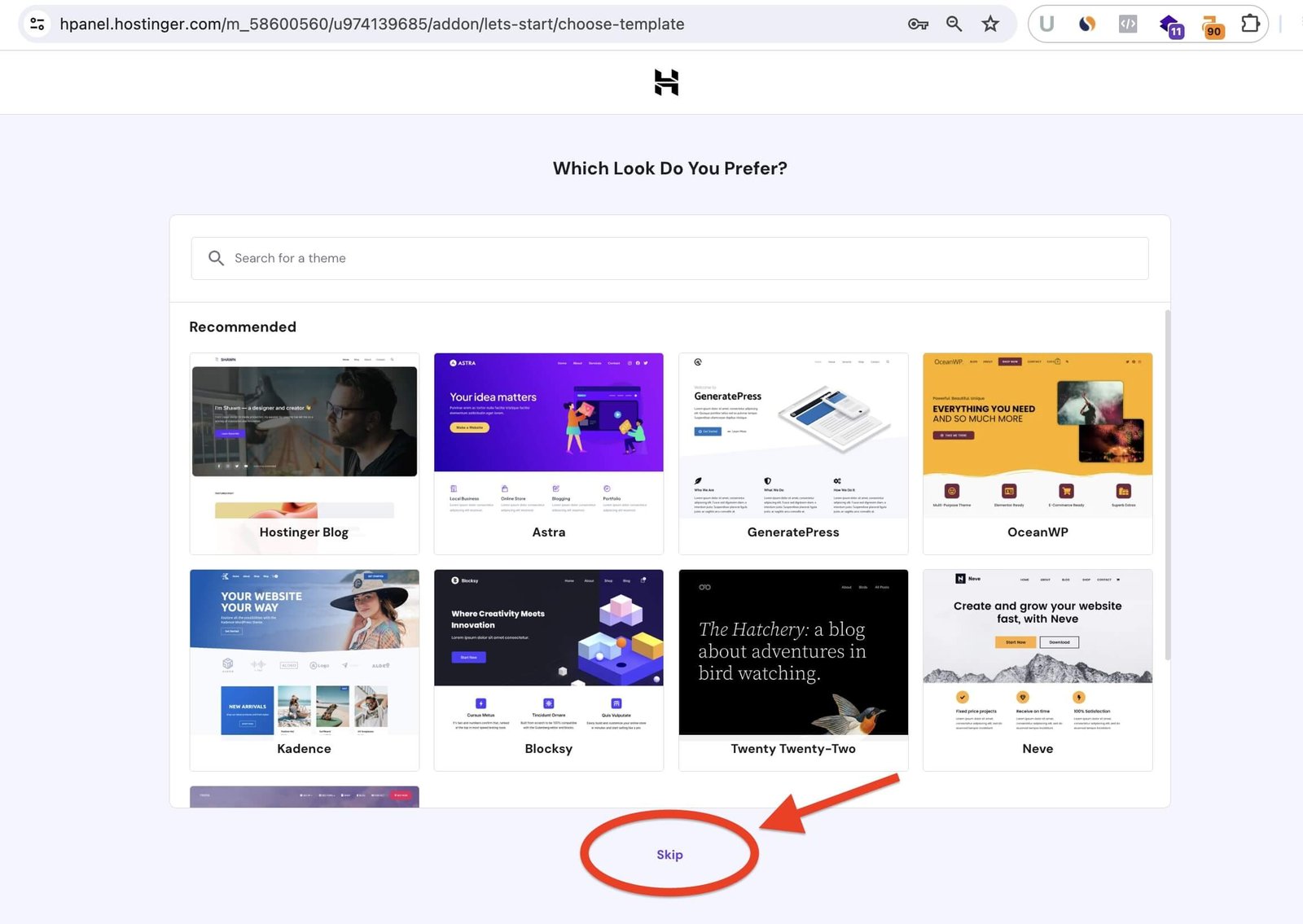Click the Skip link below the themes
The image size is (1303, 924).
coord(669,855)
